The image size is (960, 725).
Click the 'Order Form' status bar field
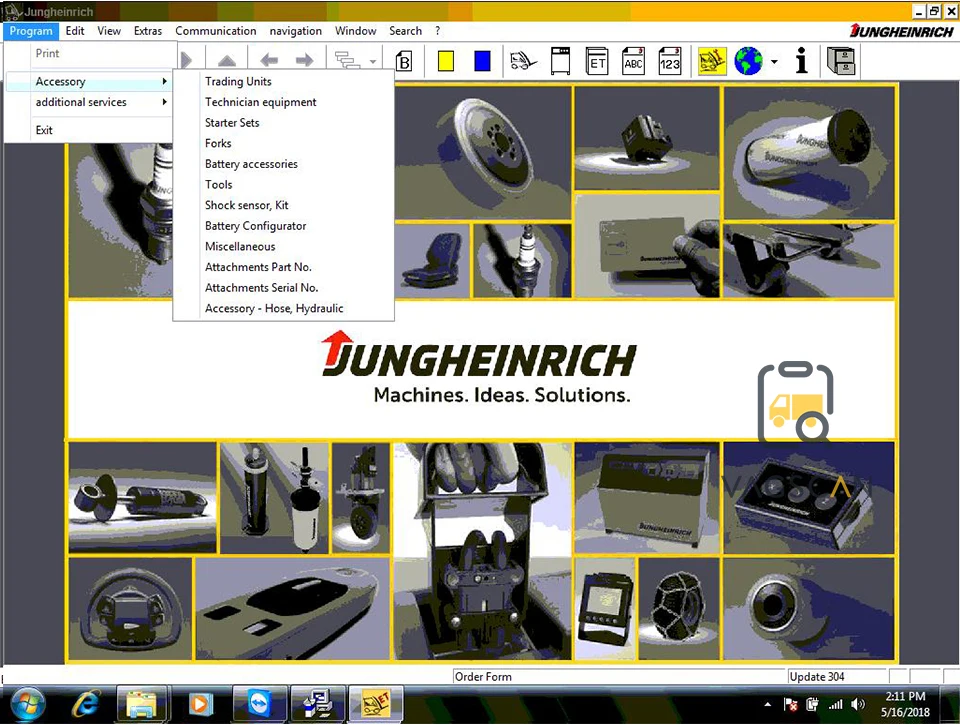point(618,676)
